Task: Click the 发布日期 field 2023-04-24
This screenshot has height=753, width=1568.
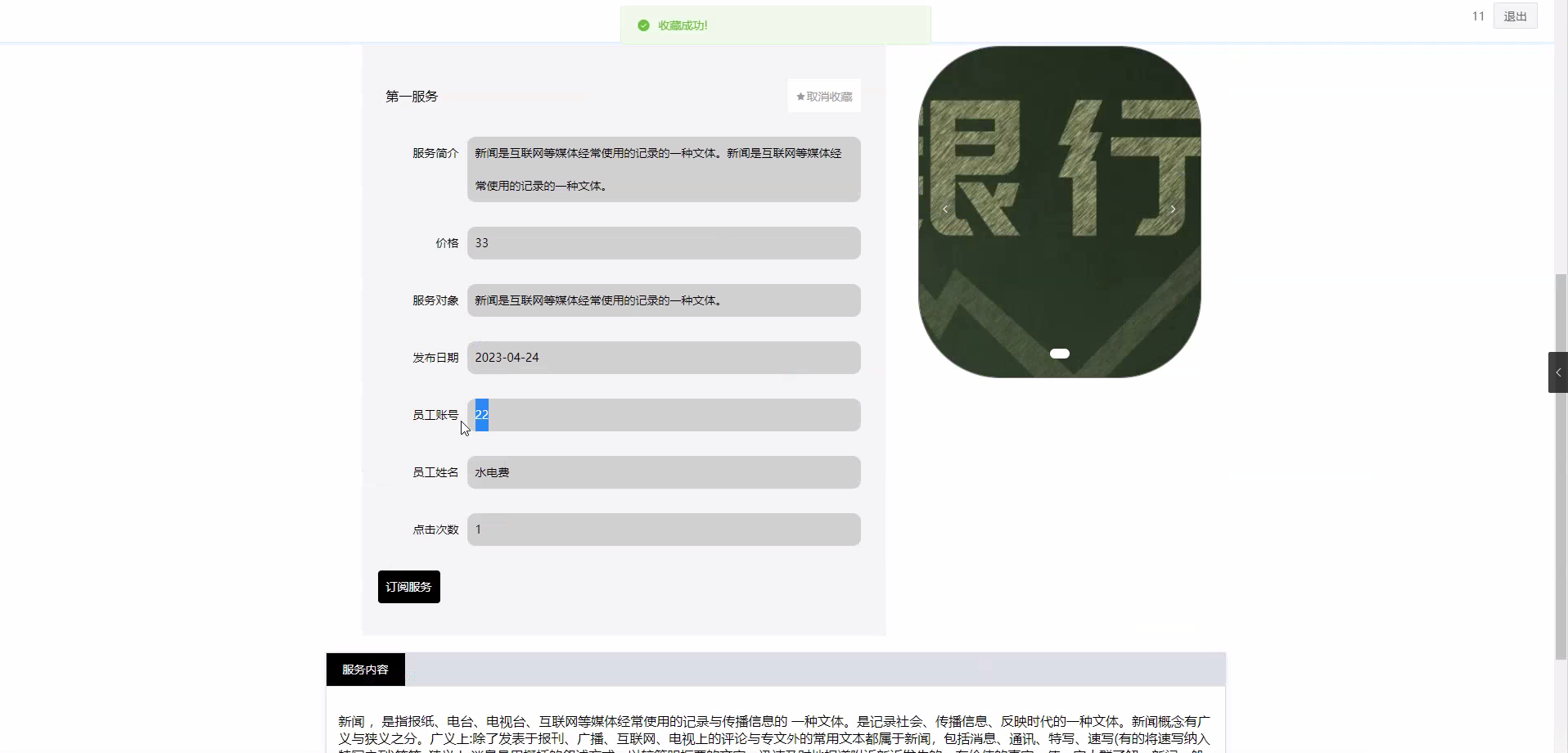Action: coord(664,358)
